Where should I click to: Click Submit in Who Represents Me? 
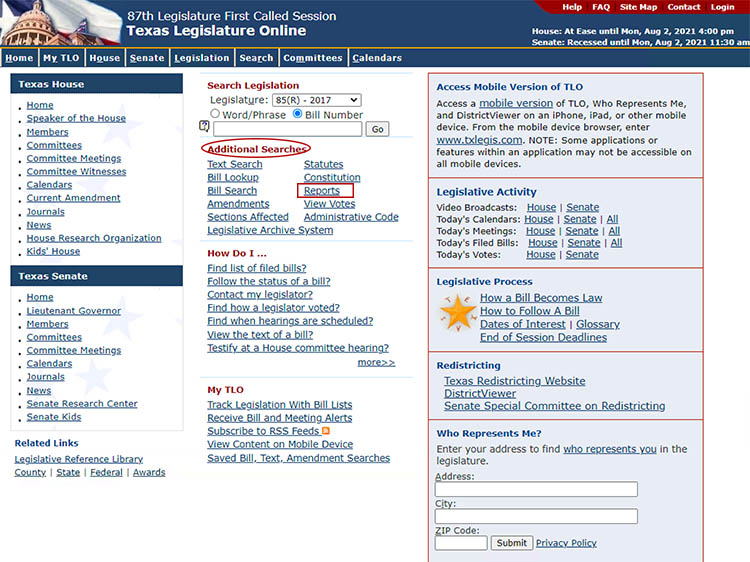tap(511, 543)
